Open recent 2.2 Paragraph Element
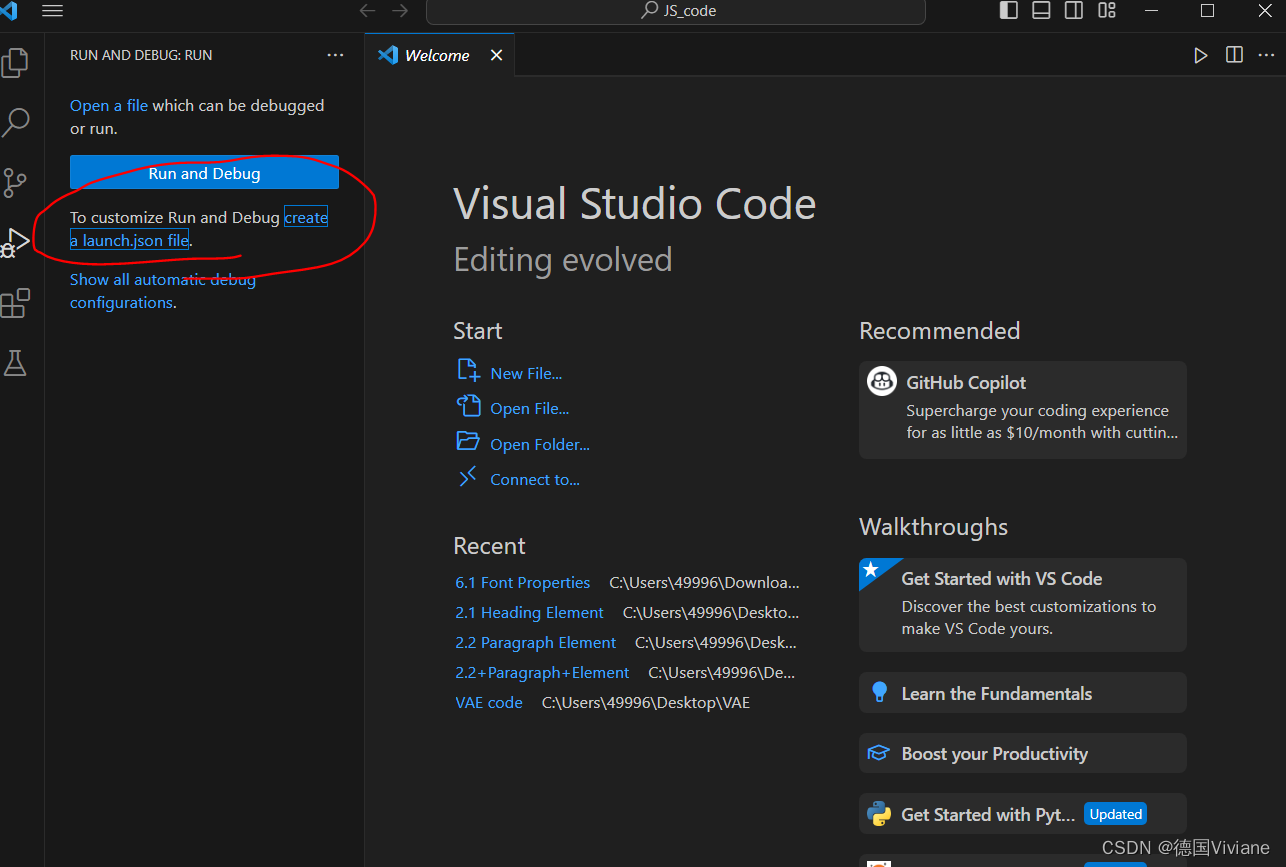This screenshot has width=1286, height=867. pos(535,642)
